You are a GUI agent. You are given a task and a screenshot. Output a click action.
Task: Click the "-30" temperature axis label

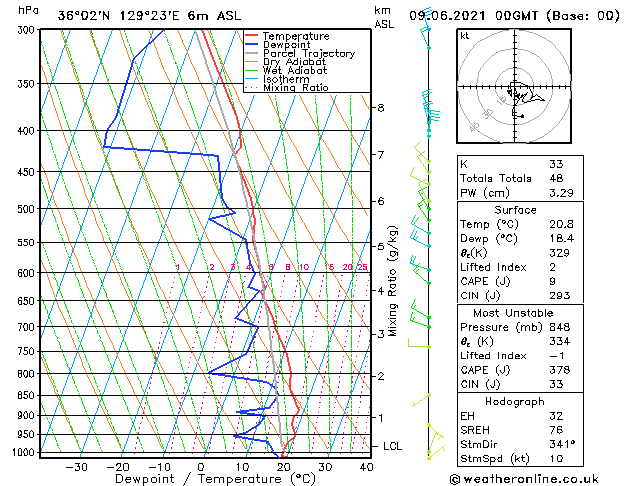77,467
